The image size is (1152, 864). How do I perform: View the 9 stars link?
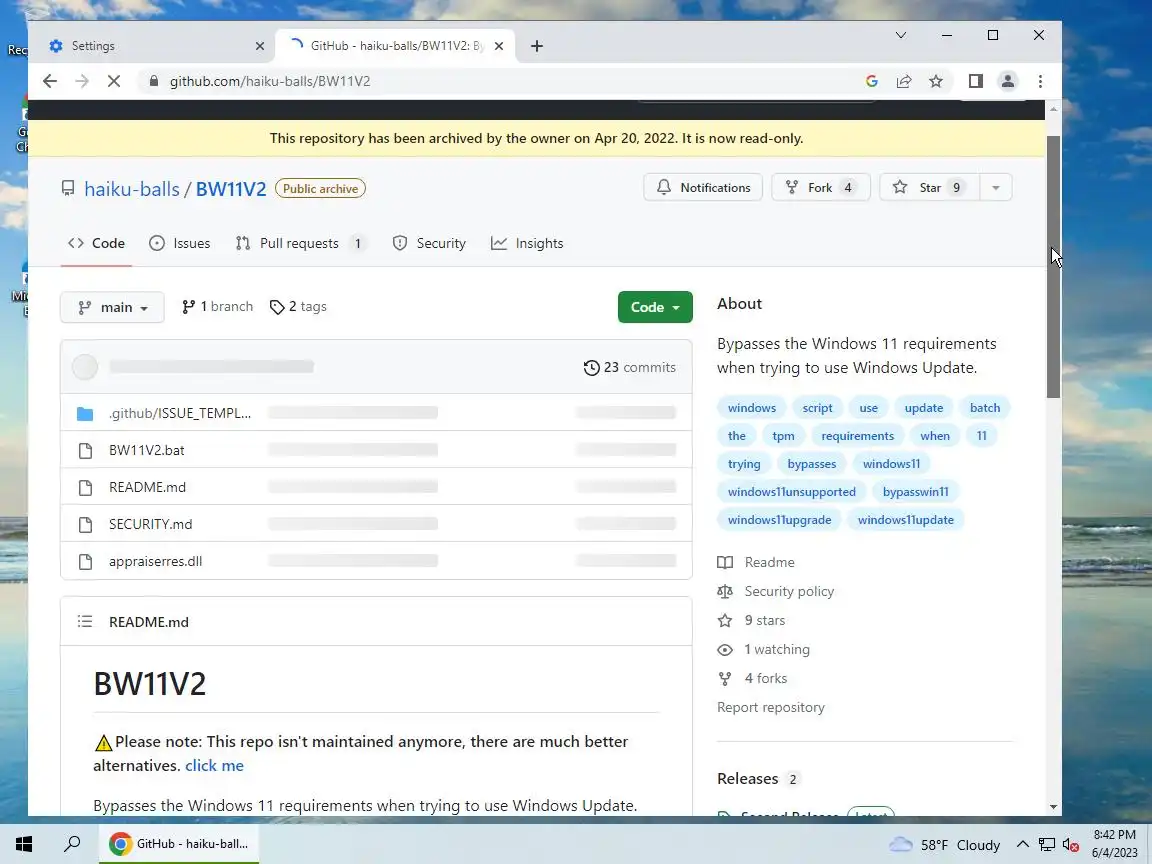[752, 621]
